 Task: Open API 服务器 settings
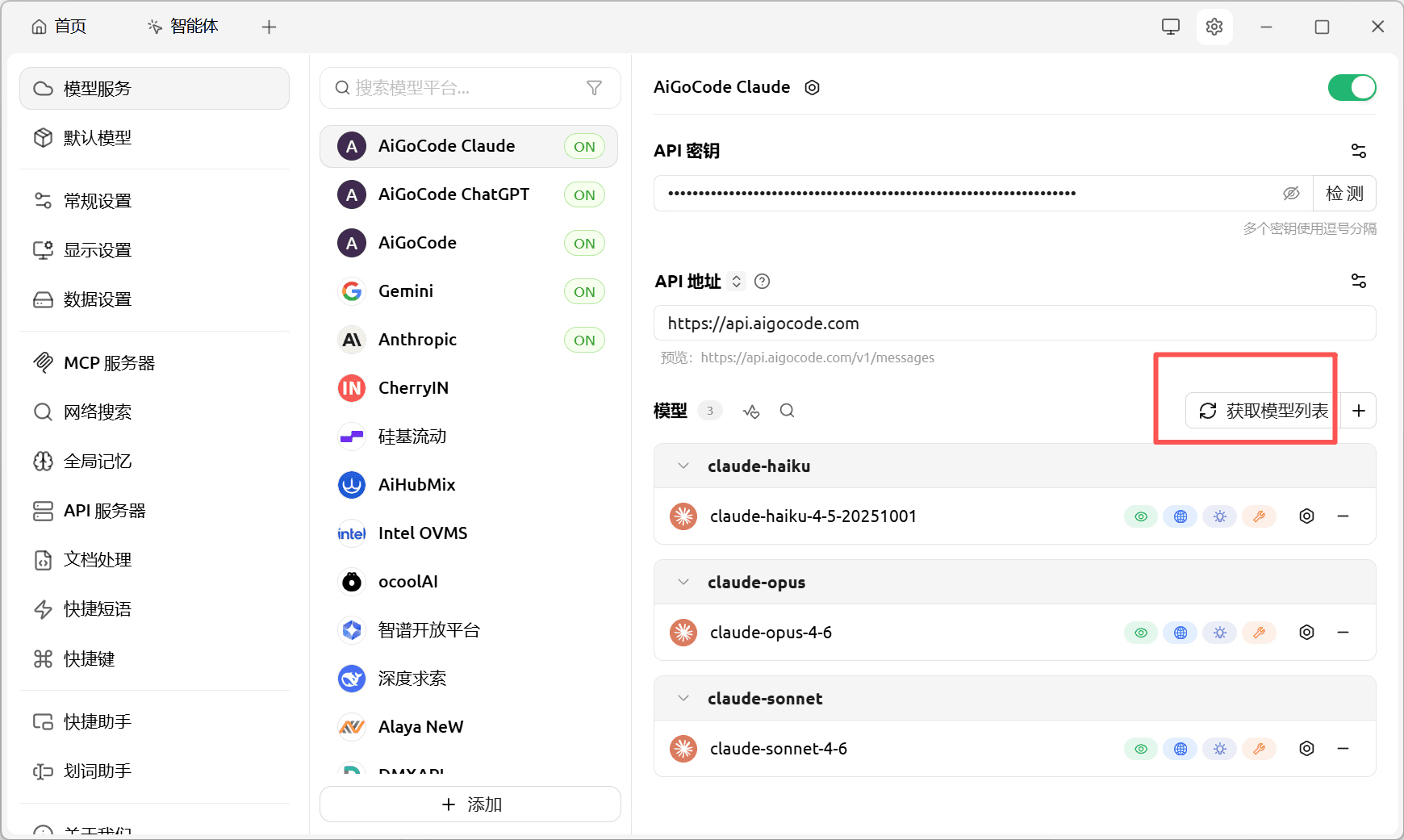[154, 511]
